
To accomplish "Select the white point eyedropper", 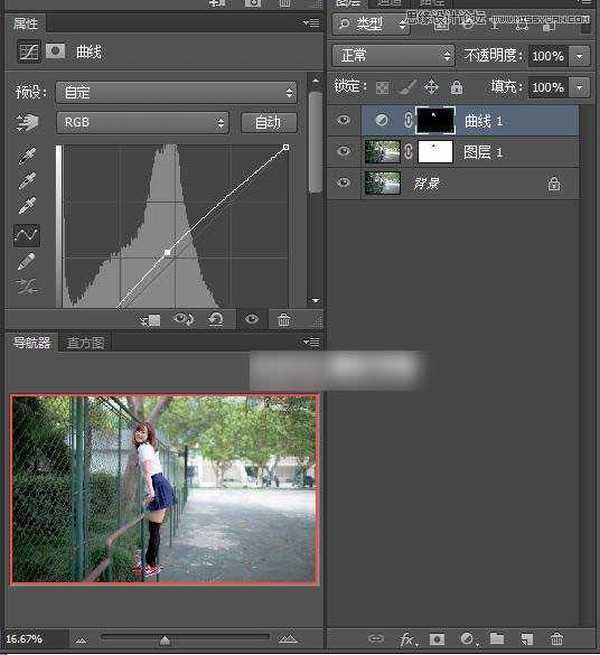I will [27, 208].
